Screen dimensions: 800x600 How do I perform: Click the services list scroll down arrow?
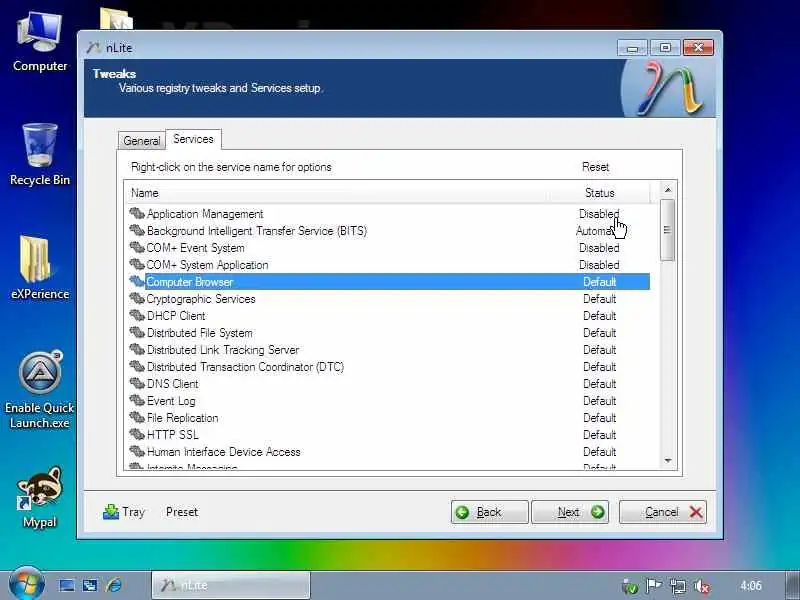click(668, 461)
